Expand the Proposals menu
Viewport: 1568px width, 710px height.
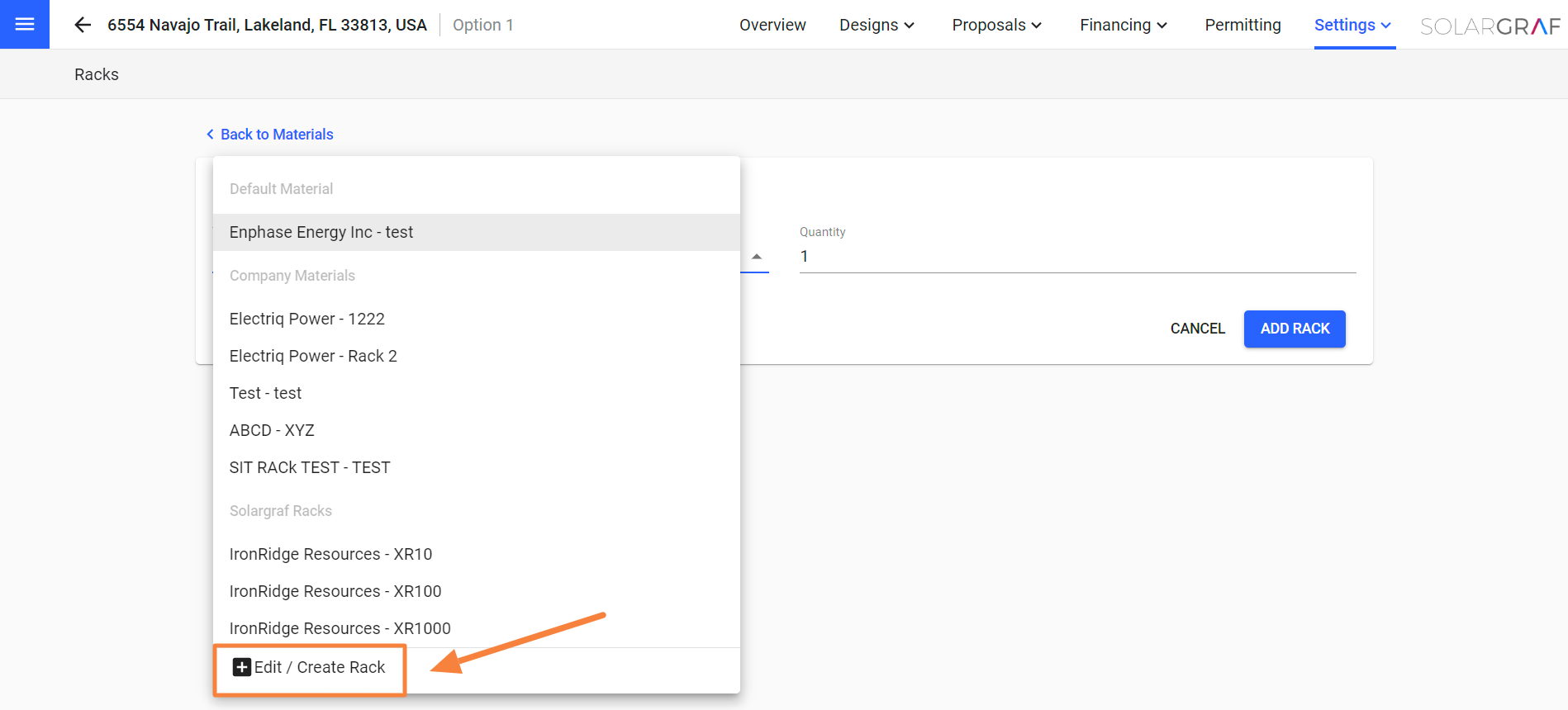[996, 25]
